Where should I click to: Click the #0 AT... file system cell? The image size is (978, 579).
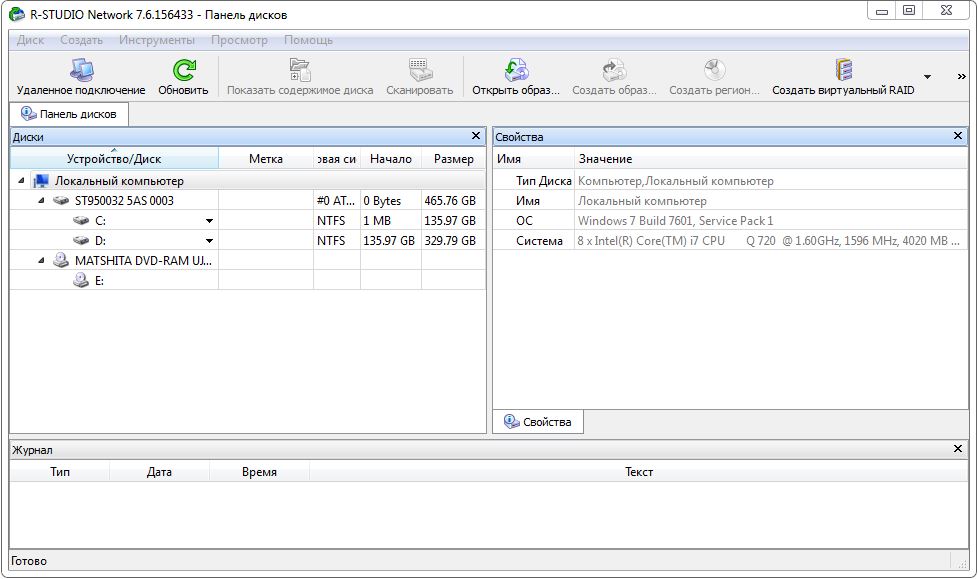click(336, 201)
